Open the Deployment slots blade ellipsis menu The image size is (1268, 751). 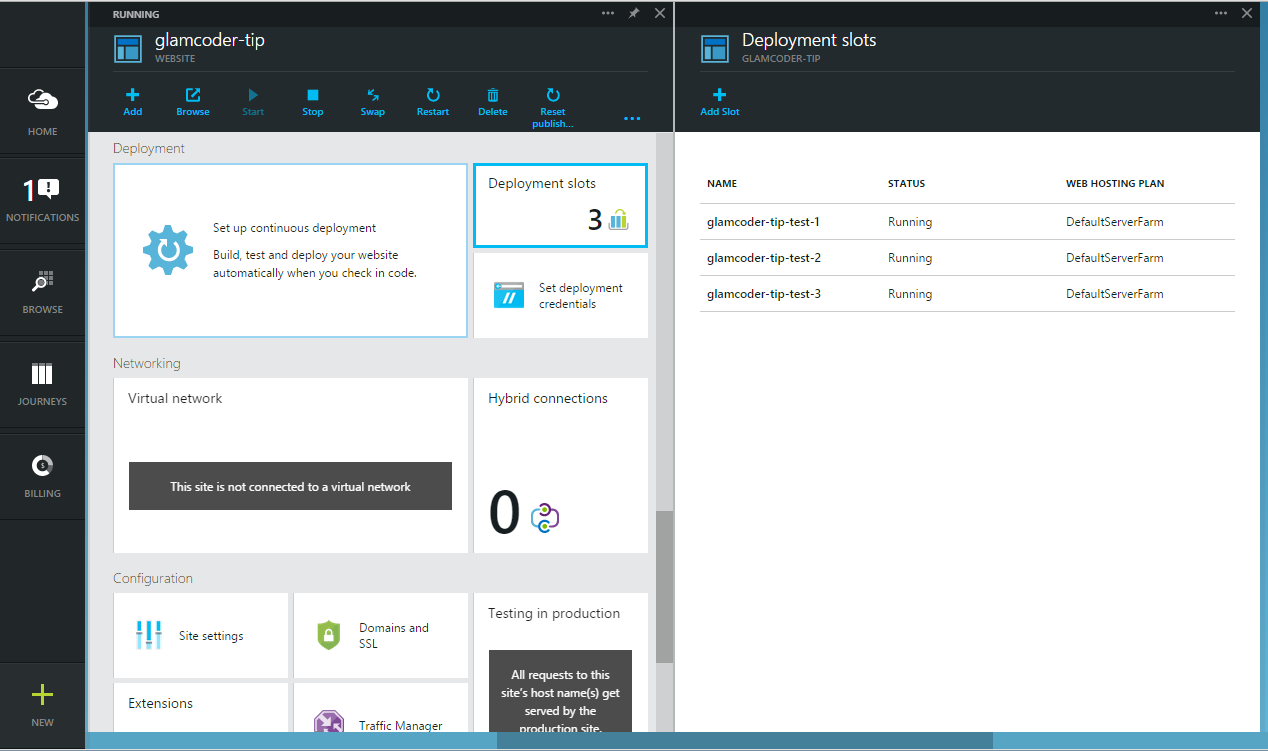point(1220,13)
